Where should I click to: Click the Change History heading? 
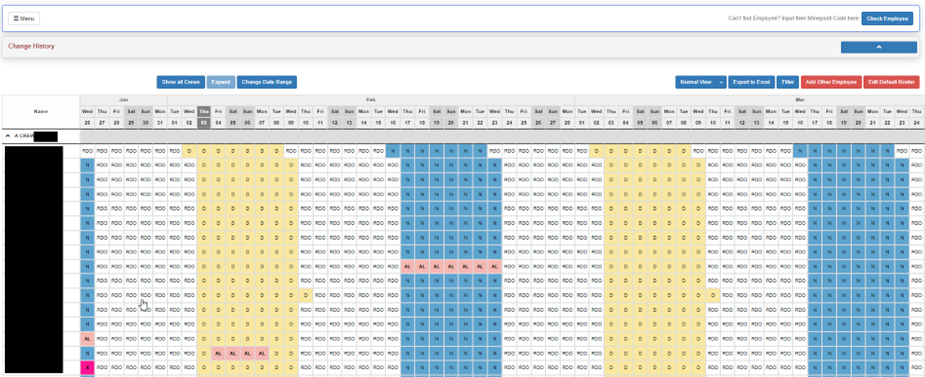coord(31,46)
